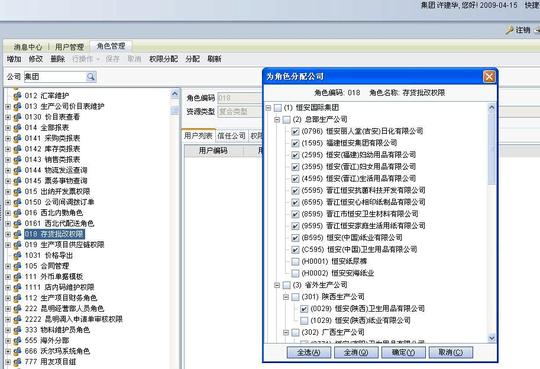The width and height of the screenshot is (540, 369).
Task: Click the role icon of 1111 店内码维护权限
Action: pyautogui.click(x=17, y=287)
